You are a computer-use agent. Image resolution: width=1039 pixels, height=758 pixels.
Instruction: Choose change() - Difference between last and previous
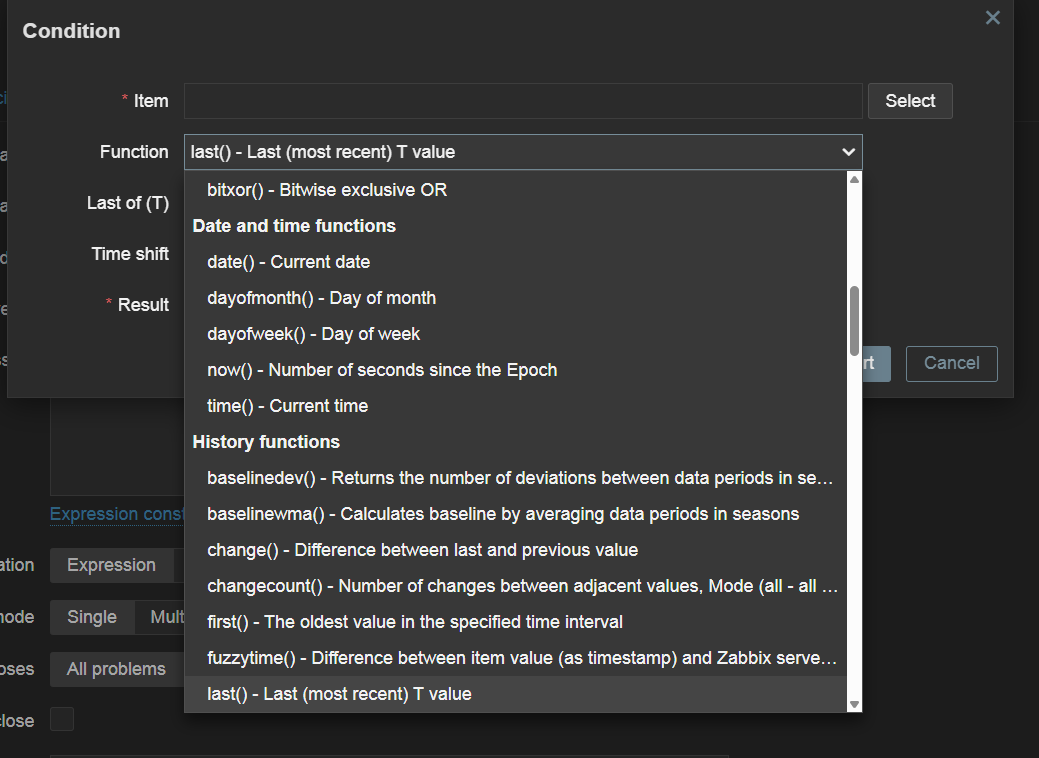516,550
